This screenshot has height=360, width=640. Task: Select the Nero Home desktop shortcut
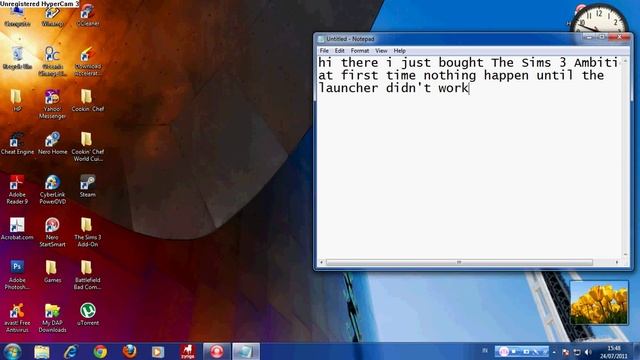(x=52, y=143)
